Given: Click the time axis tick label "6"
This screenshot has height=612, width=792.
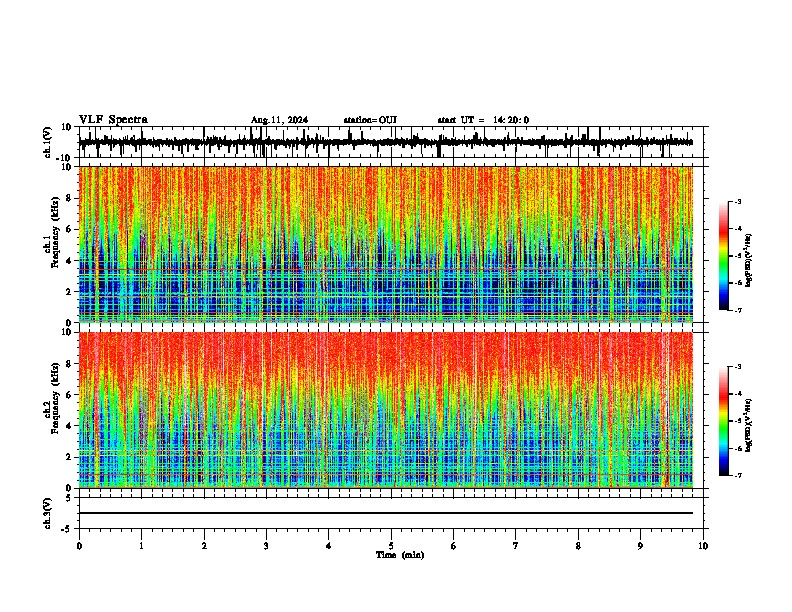Looking at the screenshot, I should pos(454,546).
